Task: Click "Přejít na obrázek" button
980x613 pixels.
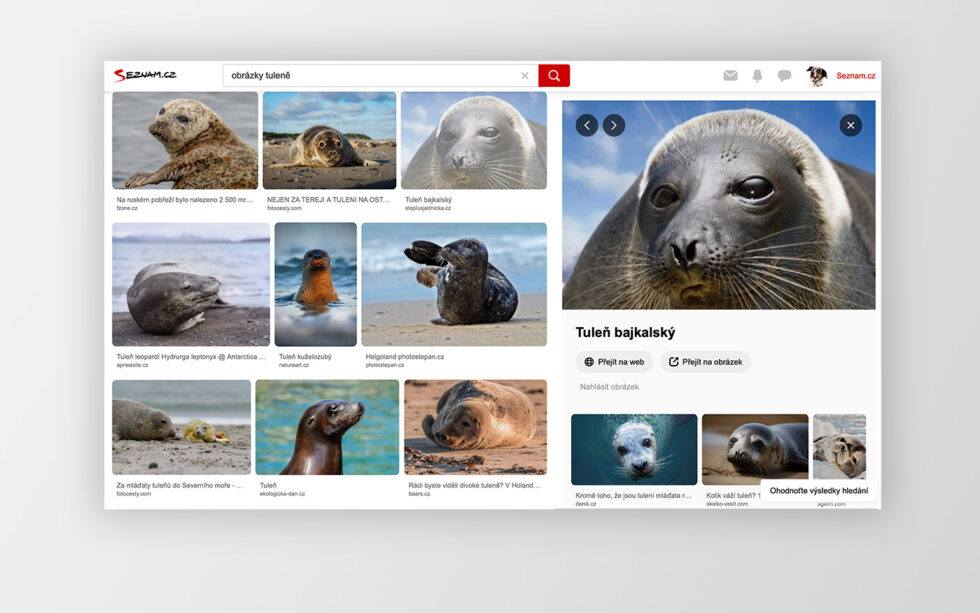Action: click(705, 362)
